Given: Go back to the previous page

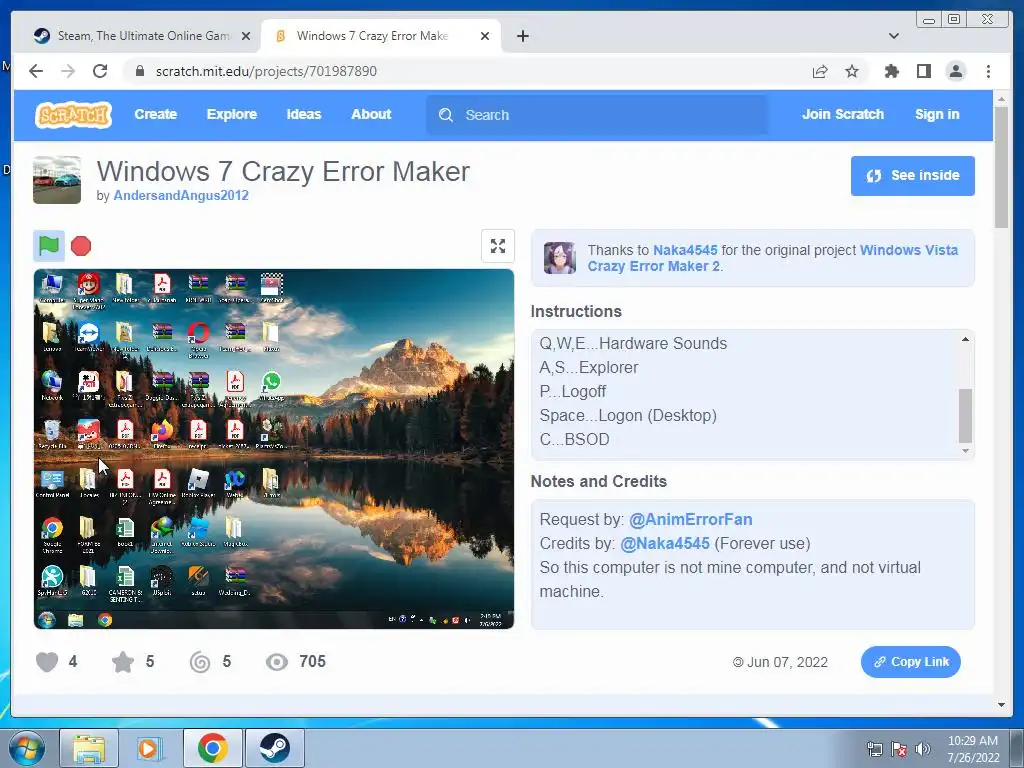Looking at the screenshot, I should (x=36, y=71).
